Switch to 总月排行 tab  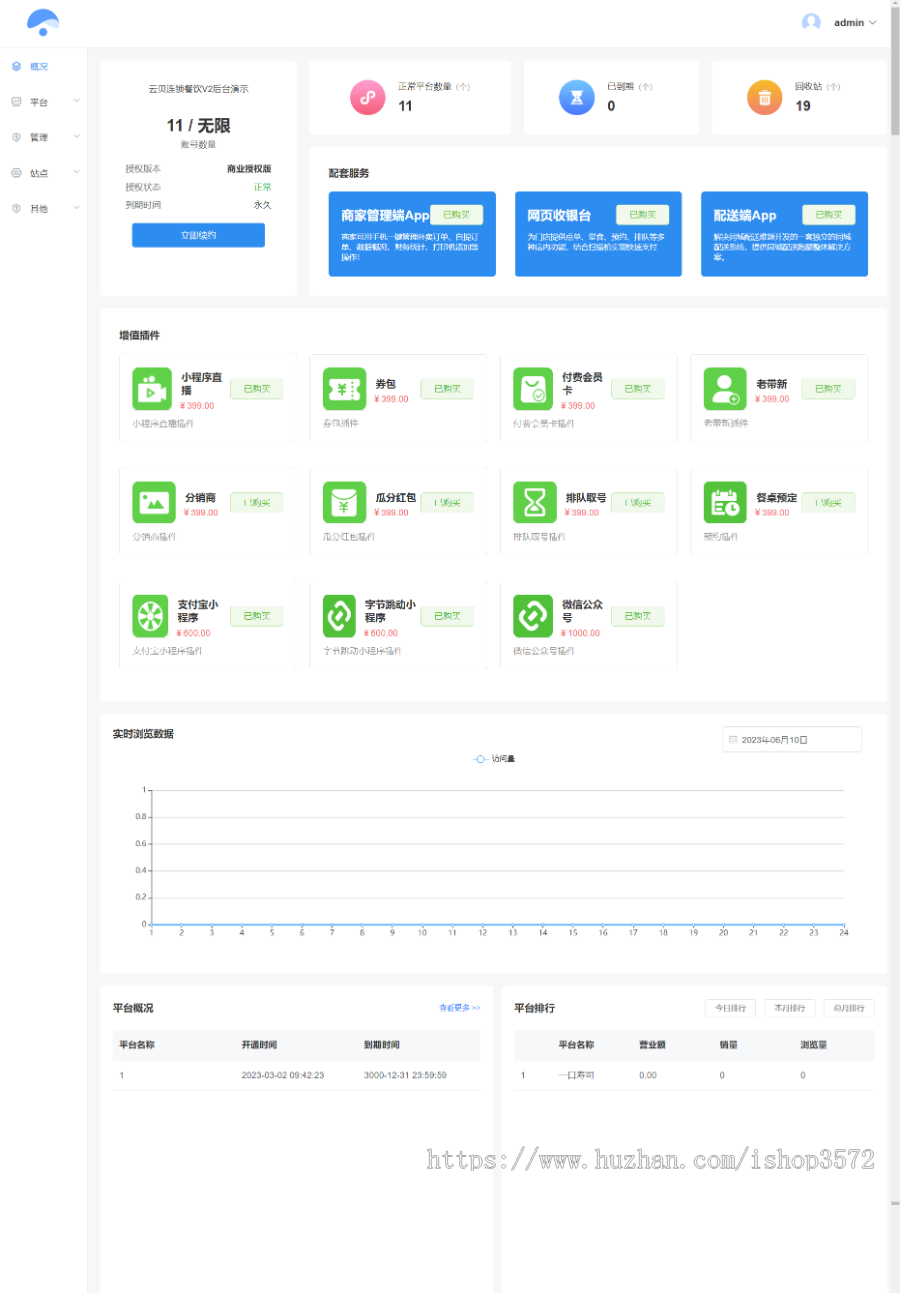pos(850,1008)
